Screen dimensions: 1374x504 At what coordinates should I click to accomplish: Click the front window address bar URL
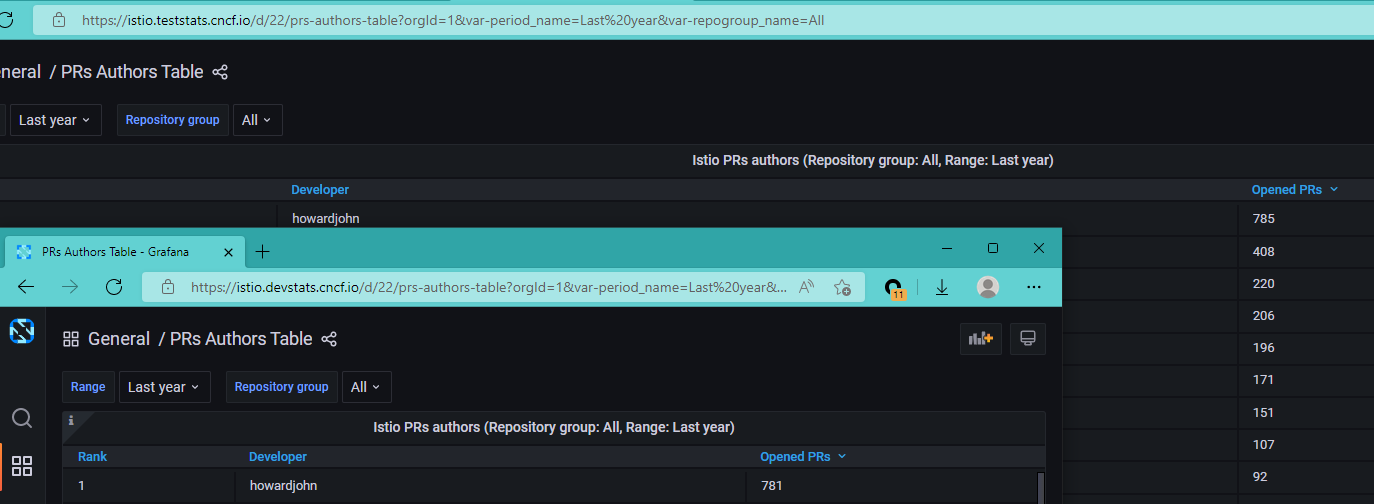coord(489,287)
